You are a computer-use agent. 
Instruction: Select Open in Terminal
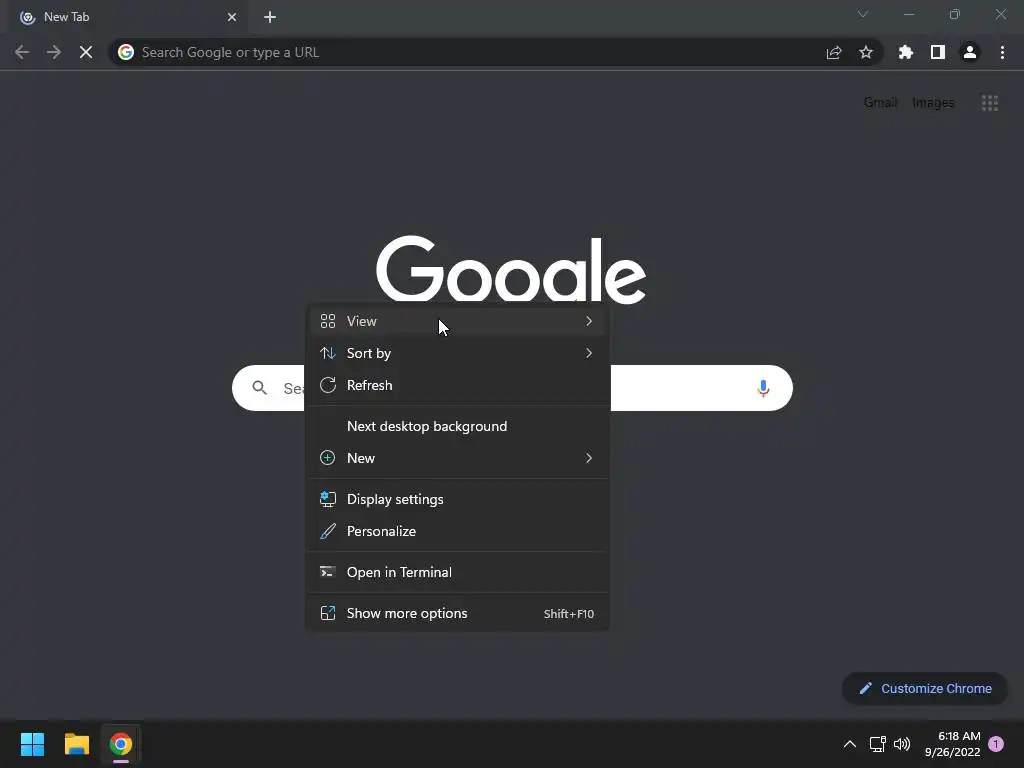(x=457, y=573)
